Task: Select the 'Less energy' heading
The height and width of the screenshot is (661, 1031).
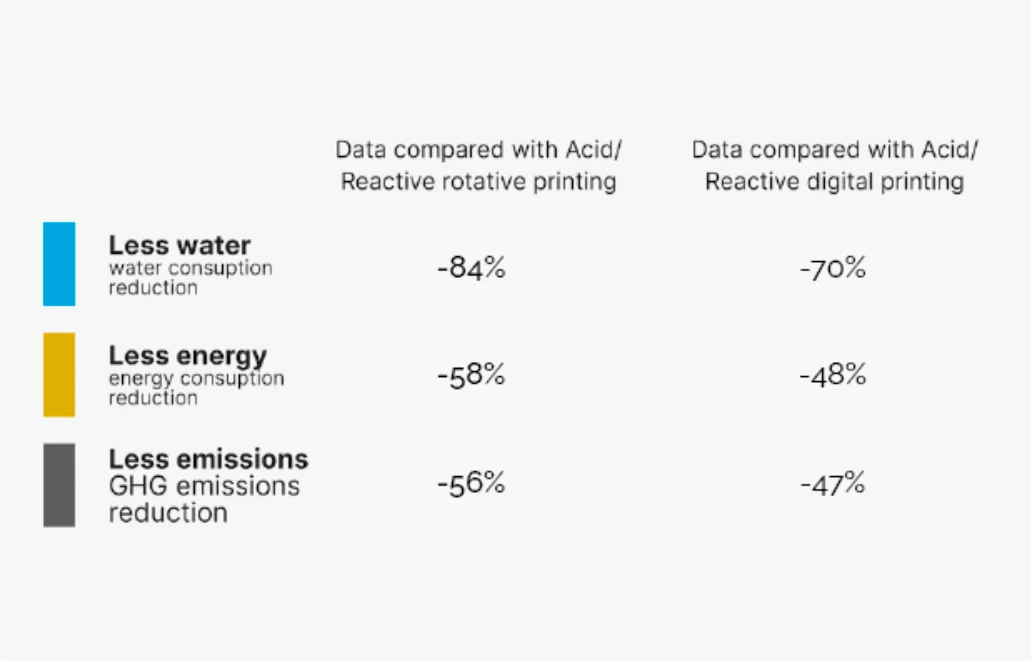Action: point(188,355)
